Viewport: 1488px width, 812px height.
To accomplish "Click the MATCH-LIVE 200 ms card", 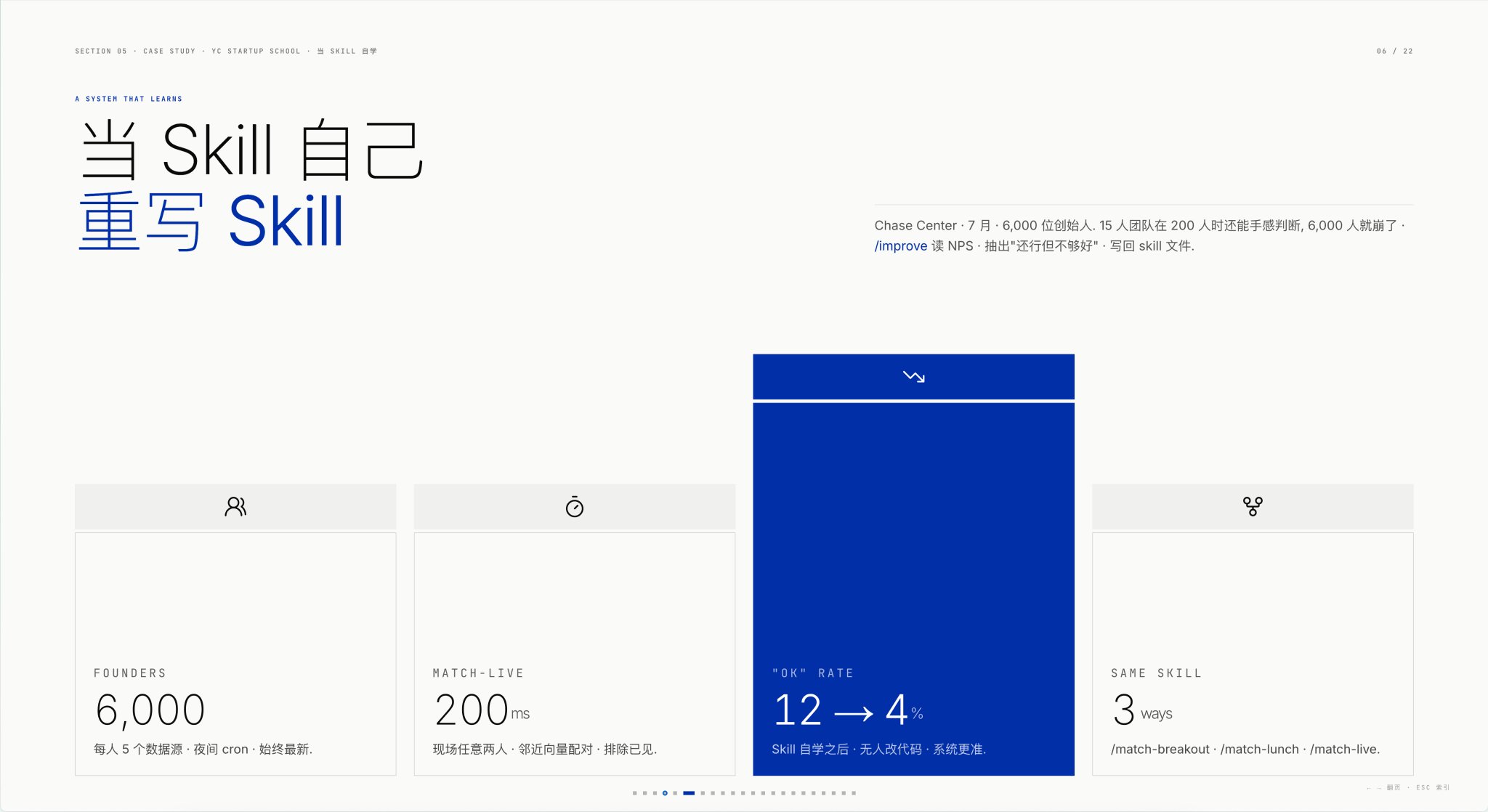I will [575, 654].
